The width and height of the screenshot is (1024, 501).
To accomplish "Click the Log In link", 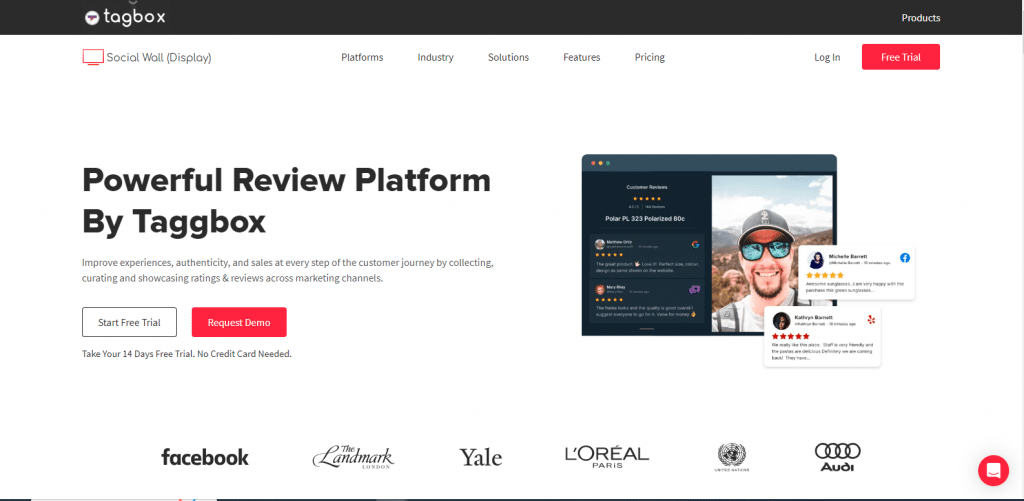I will click(827, 57).
